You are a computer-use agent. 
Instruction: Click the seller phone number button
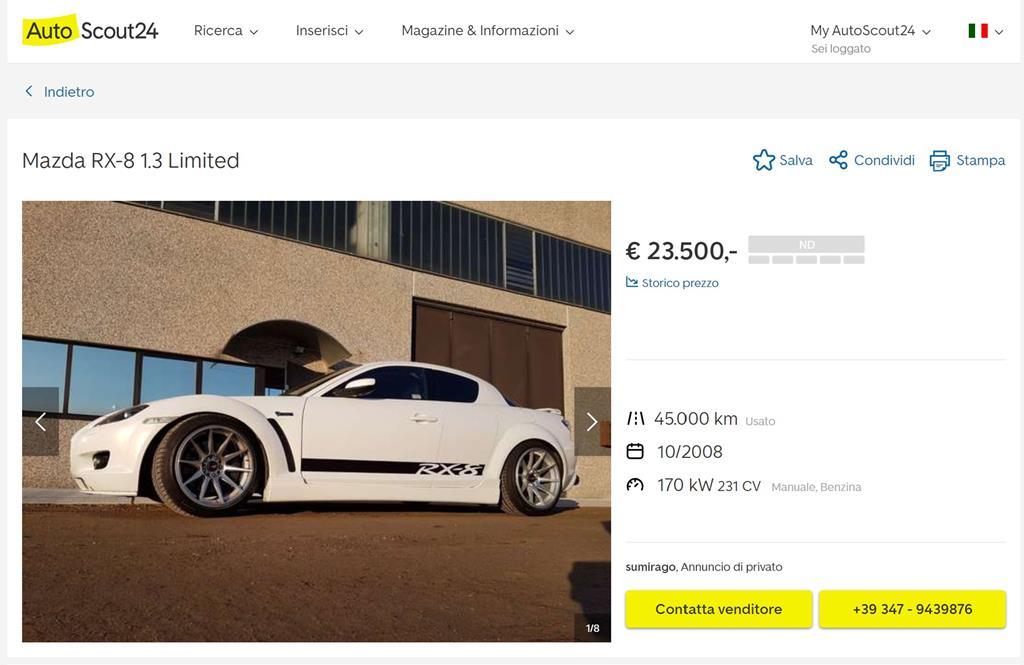tap(912, 609)
